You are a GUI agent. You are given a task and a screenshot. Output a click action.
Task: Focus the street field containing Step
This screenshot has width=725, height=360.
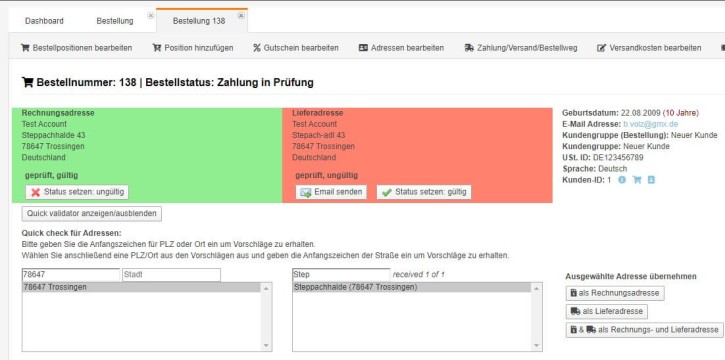(341, 275)
